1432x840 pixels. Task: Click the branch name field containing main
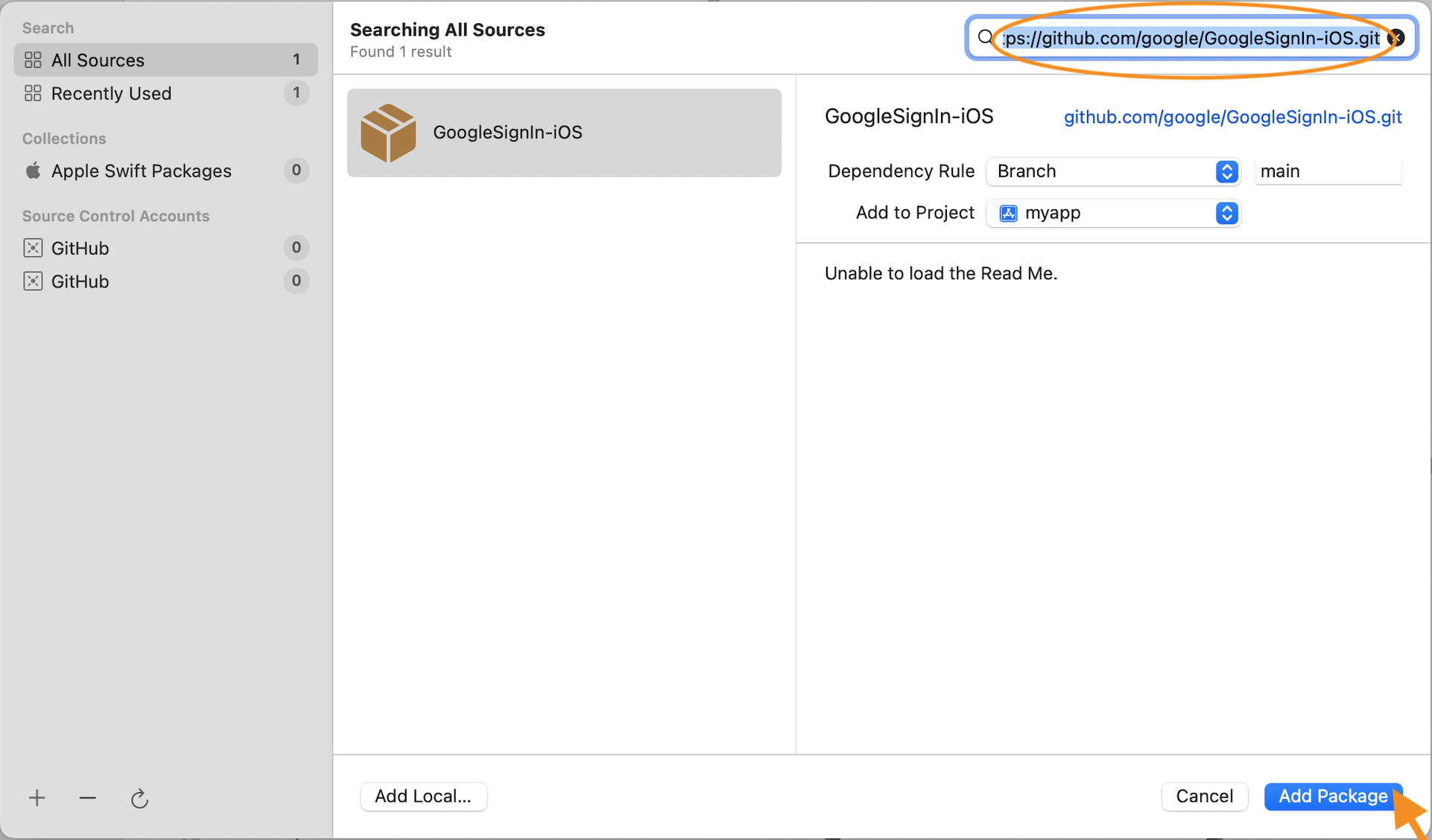(1328, 171)
